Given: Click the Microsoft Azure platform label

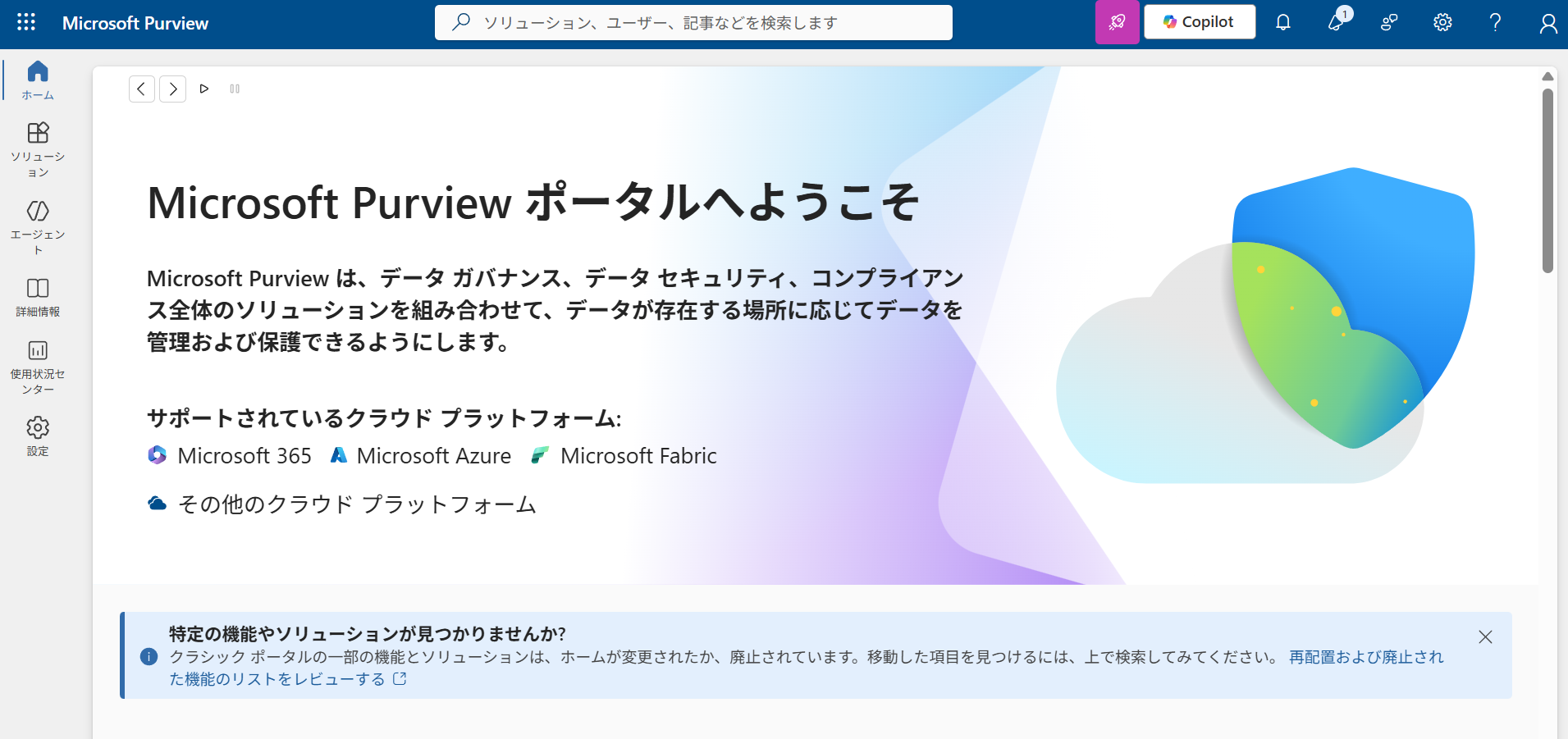Looking at the screenshot, I should pos(434,456).
